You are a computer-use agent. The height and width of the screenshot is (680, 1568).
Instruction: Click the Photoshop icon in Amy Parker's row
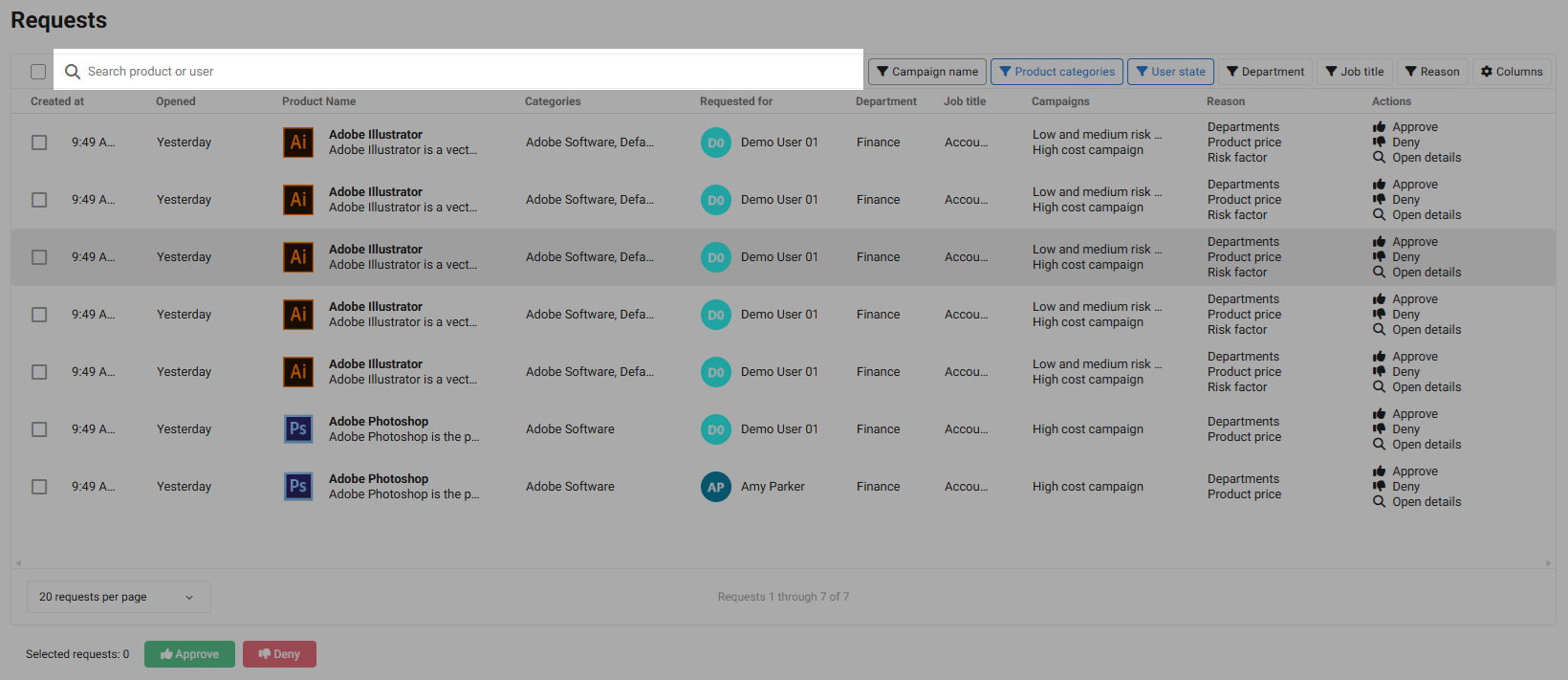[298, 487]
